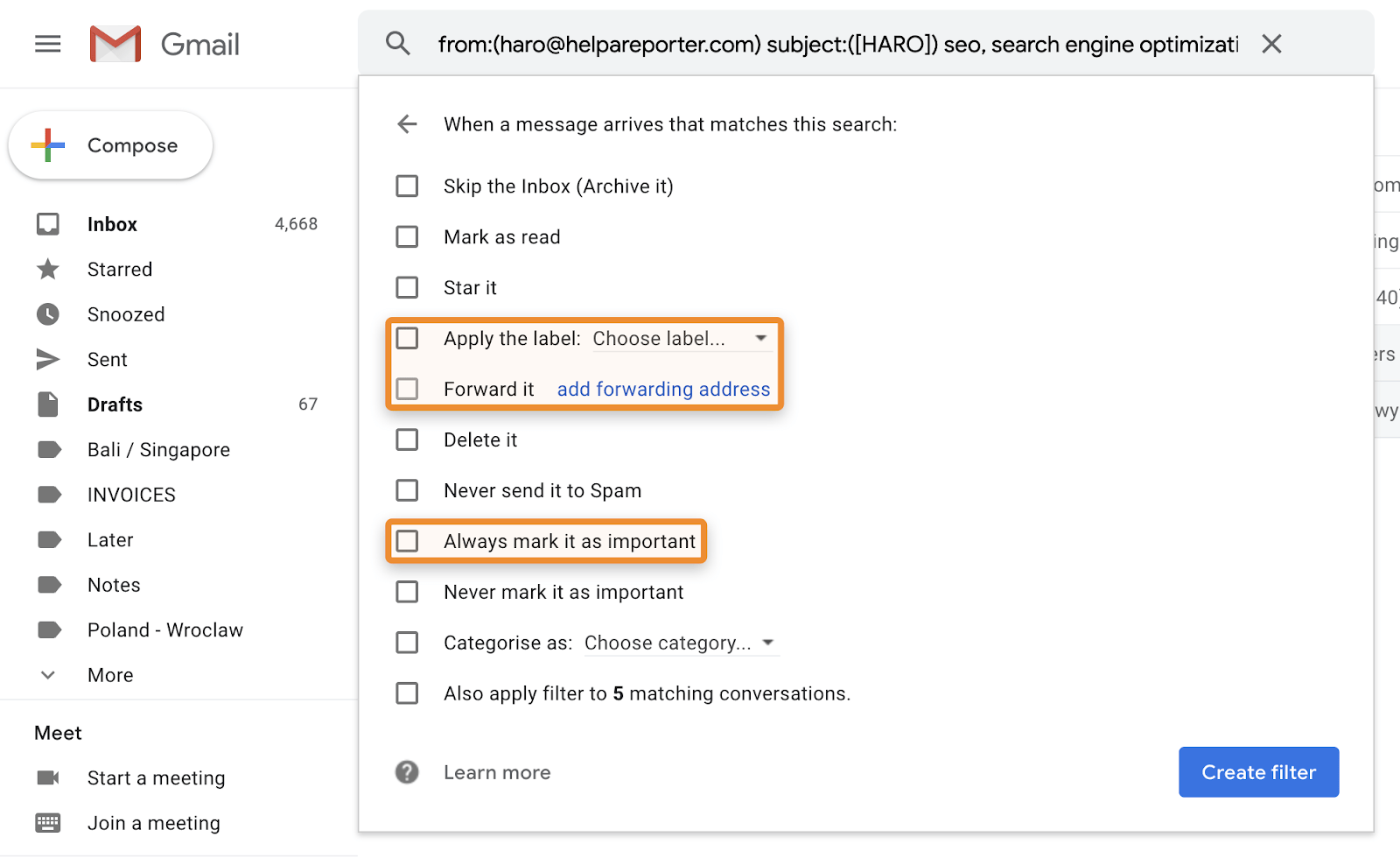Select the INVOICES label

130,494
